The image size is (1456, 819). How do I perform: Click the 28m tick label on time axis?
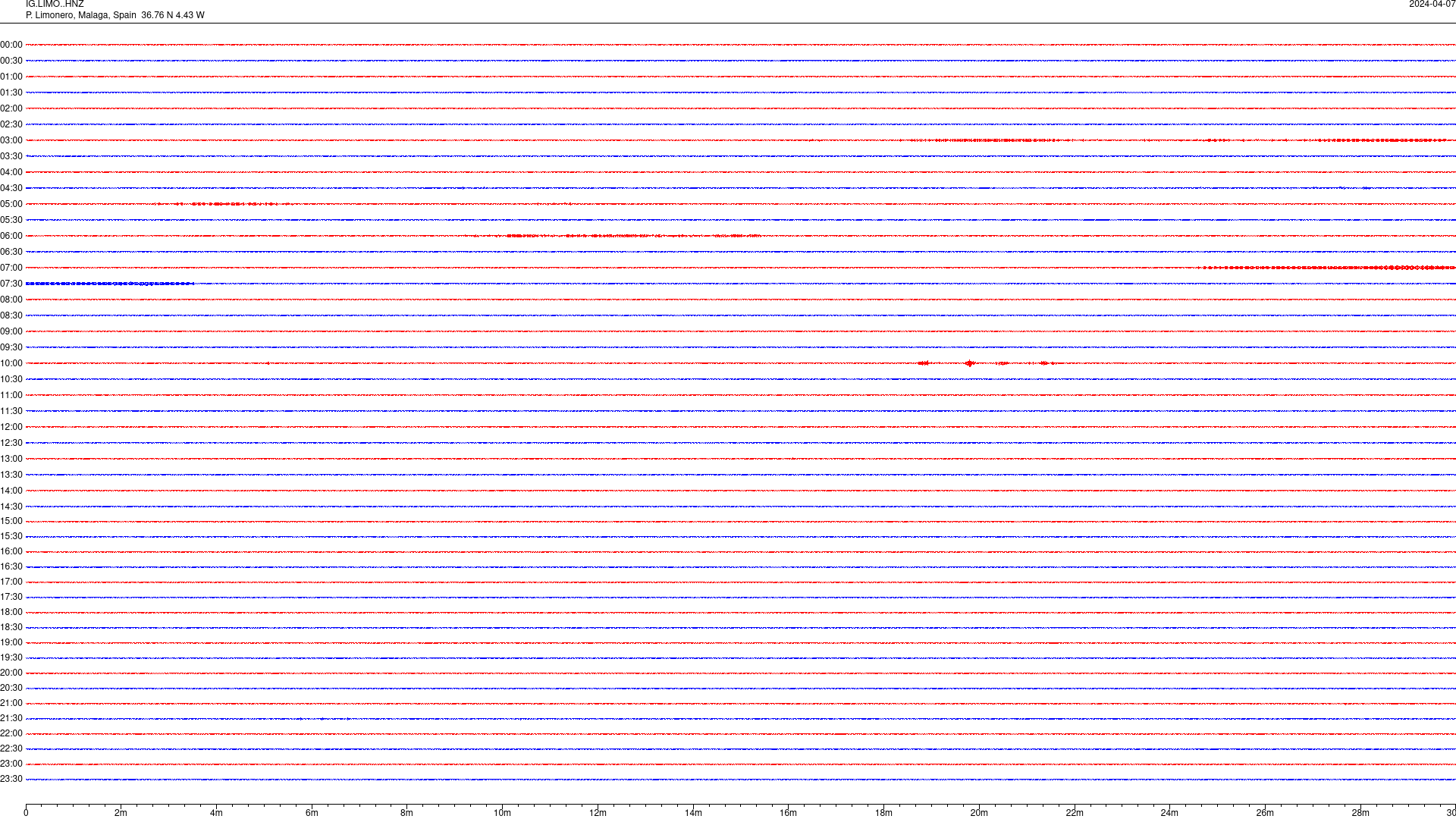coord(1360,813)
